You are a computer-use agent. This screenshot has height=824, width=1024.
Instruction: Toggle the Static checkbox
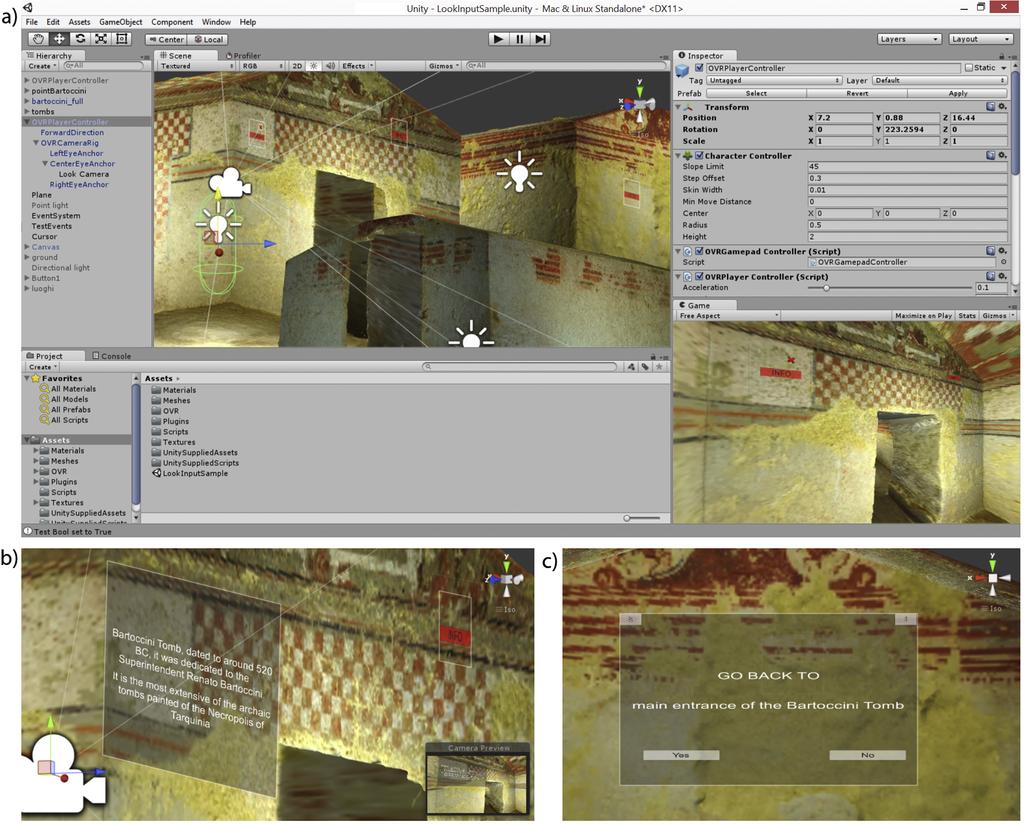tap(968, 68)
